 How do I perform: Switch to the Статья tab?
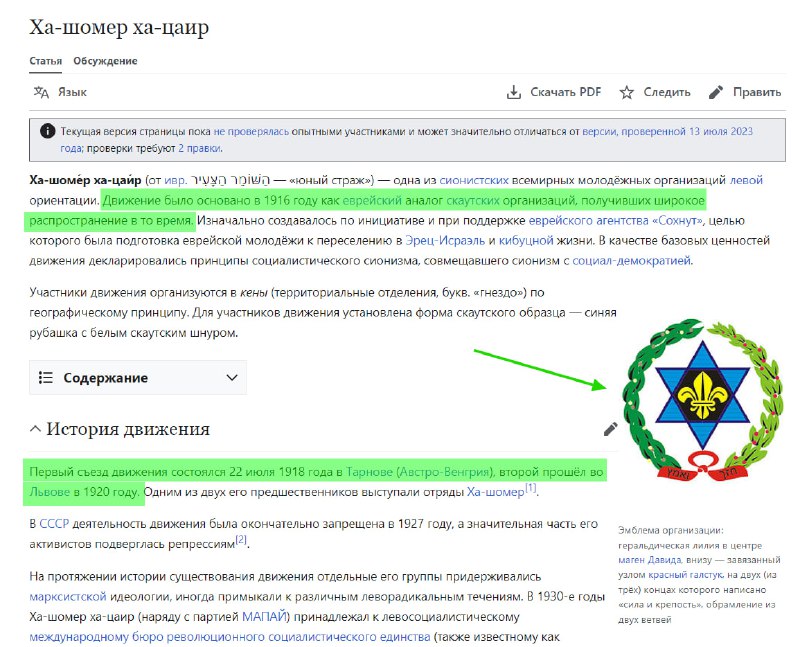pyautogui.click(x=45, y=61)
